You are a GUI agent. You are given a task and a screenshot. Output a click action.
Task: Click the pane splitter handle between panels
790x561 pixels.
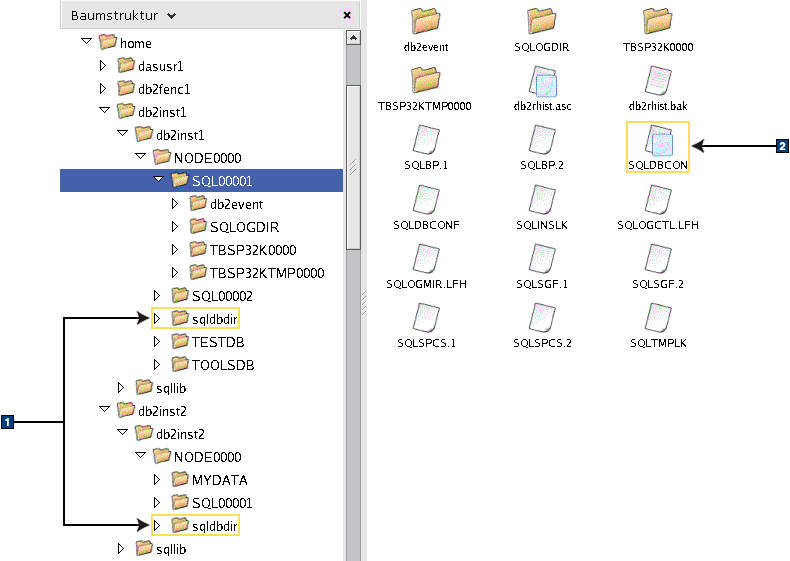pos(364,304)
